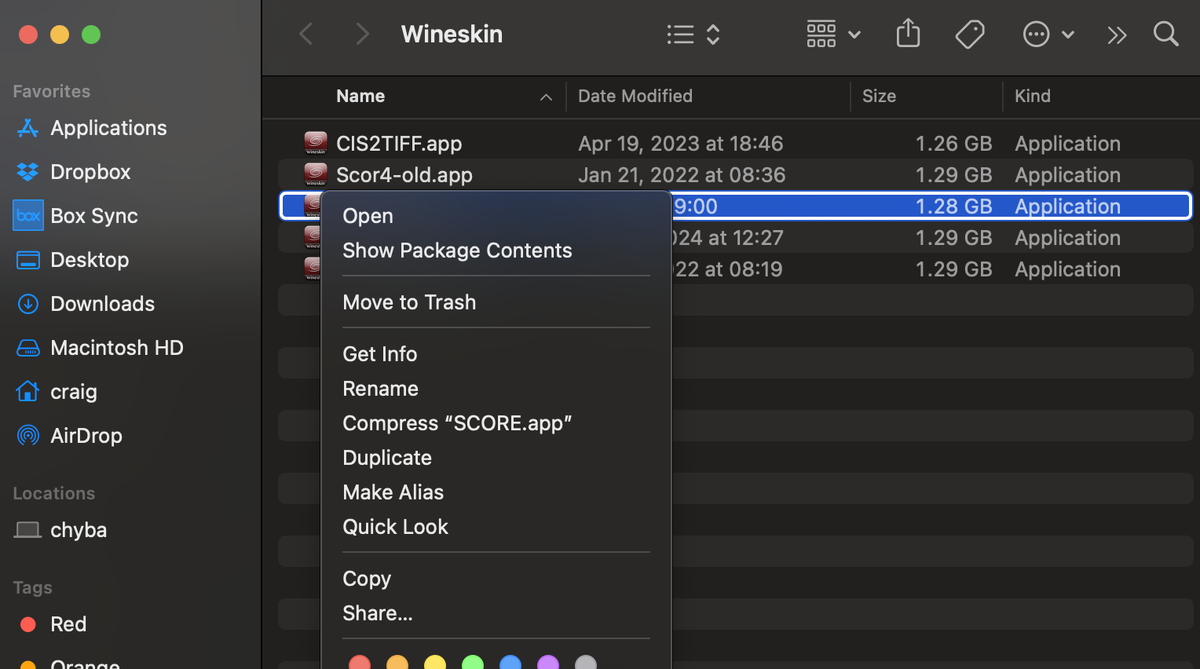Screen dimensions: 1200x669
Task: Choose Show Package Contents menu item
Action: (457, 251)
